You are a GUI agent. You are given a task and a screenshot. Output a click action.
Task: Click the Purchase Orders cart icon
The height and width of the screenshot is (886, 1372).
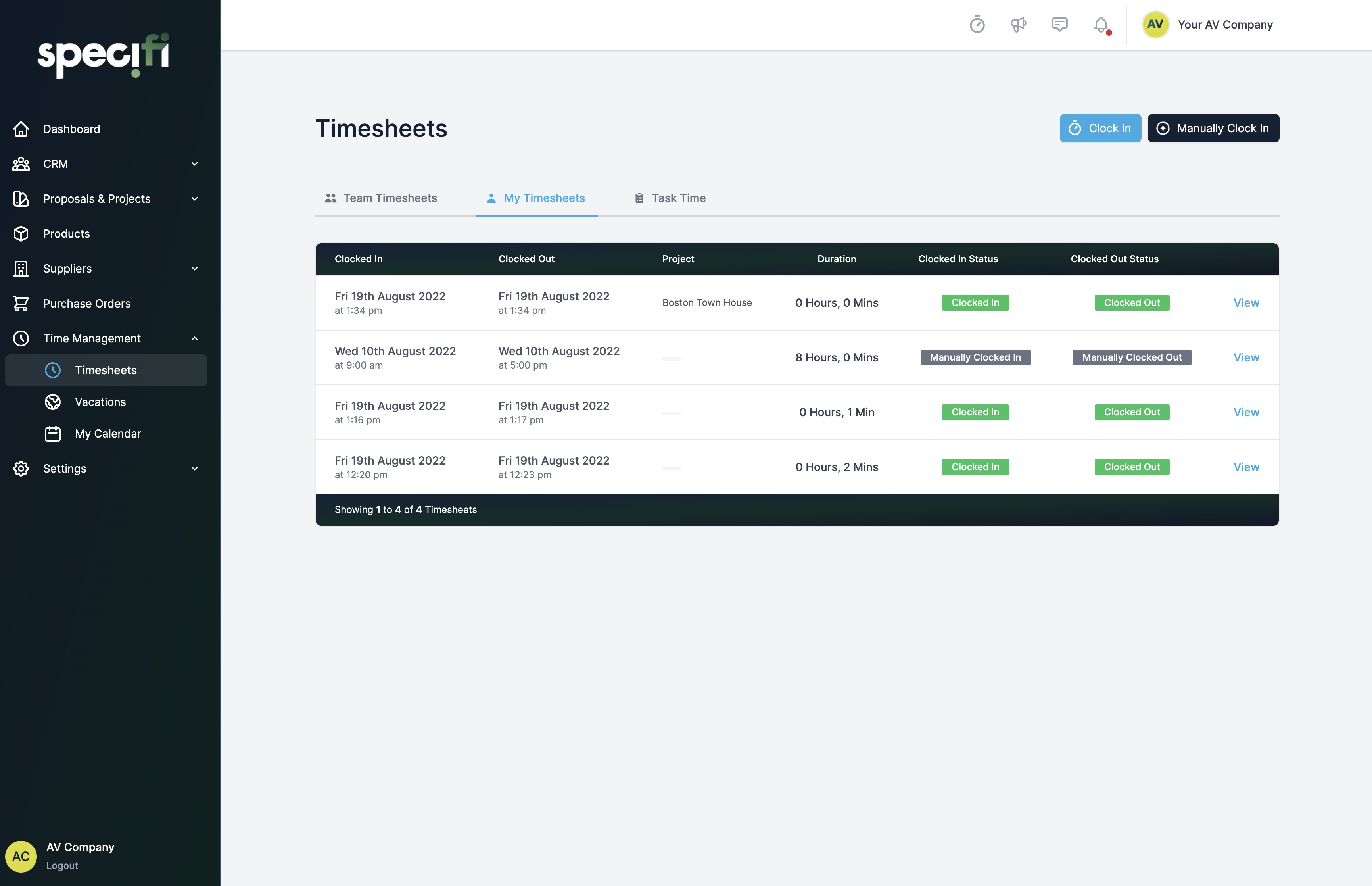(x=21, y=303)
